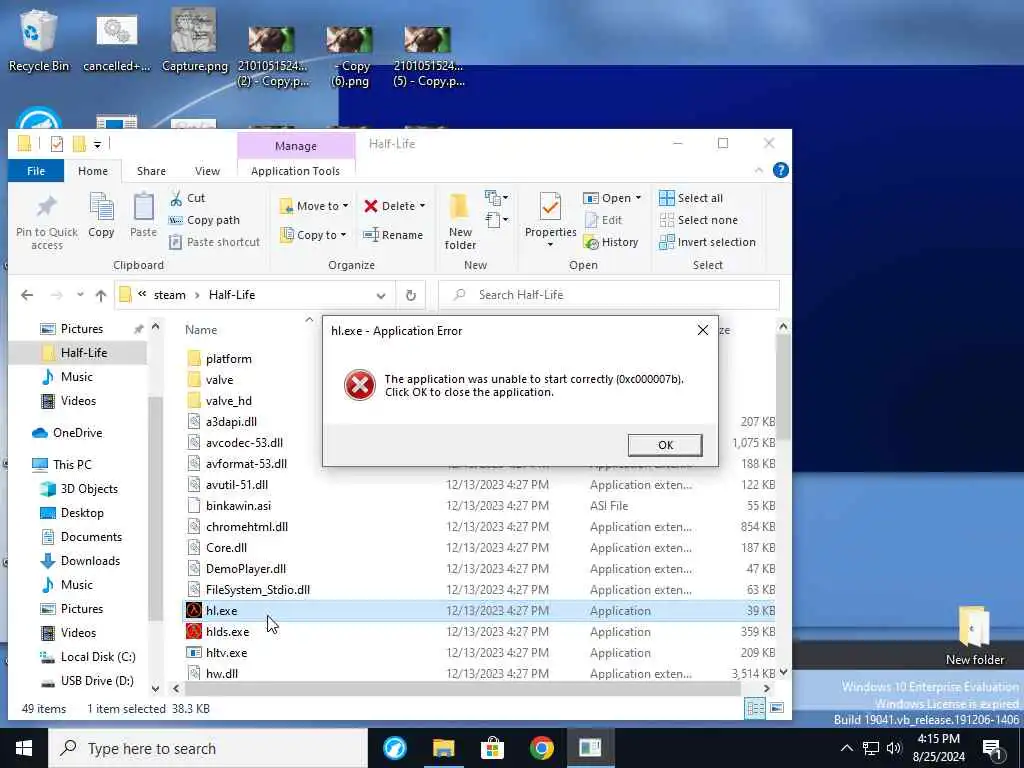Collapse the ribbon with the chevron
Image resolution: width=1024 pixels, height=768 pixels.
tap(759, 170)
